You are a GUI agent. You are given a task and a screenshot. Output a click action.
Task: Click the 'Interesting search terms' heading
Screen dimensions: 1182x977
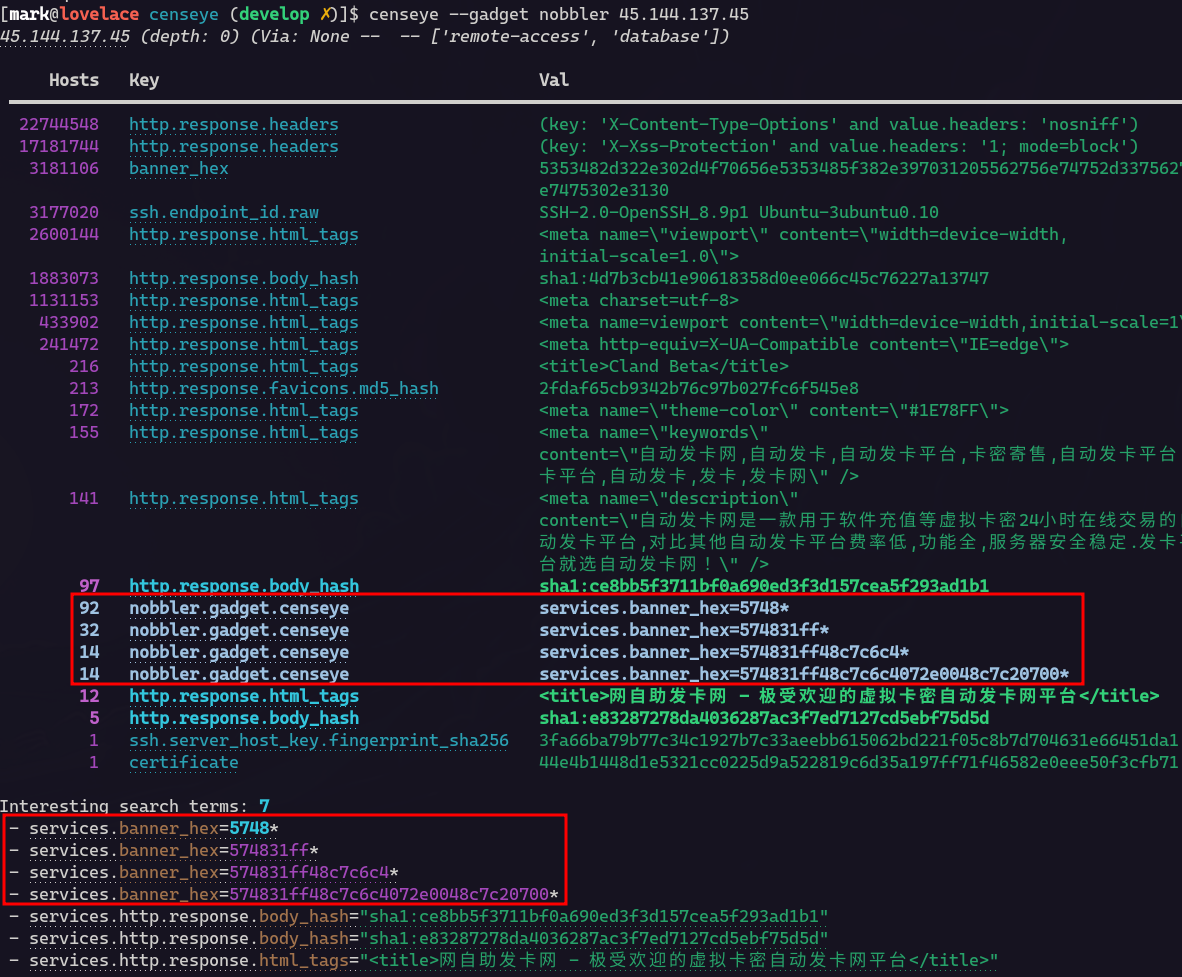(x=124, y=805)
